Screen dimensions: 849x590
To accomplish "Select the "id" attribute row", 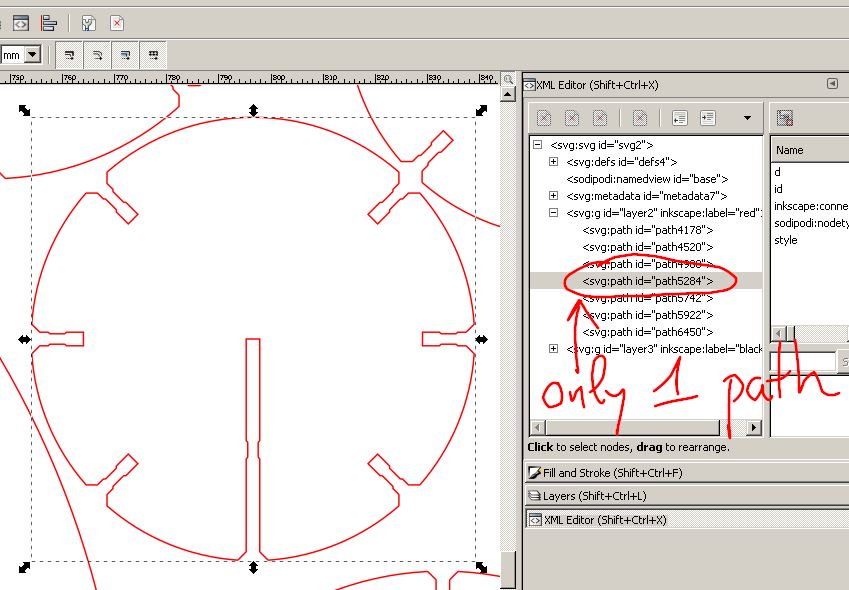I will pyautogui.click(x=809, y=189).
